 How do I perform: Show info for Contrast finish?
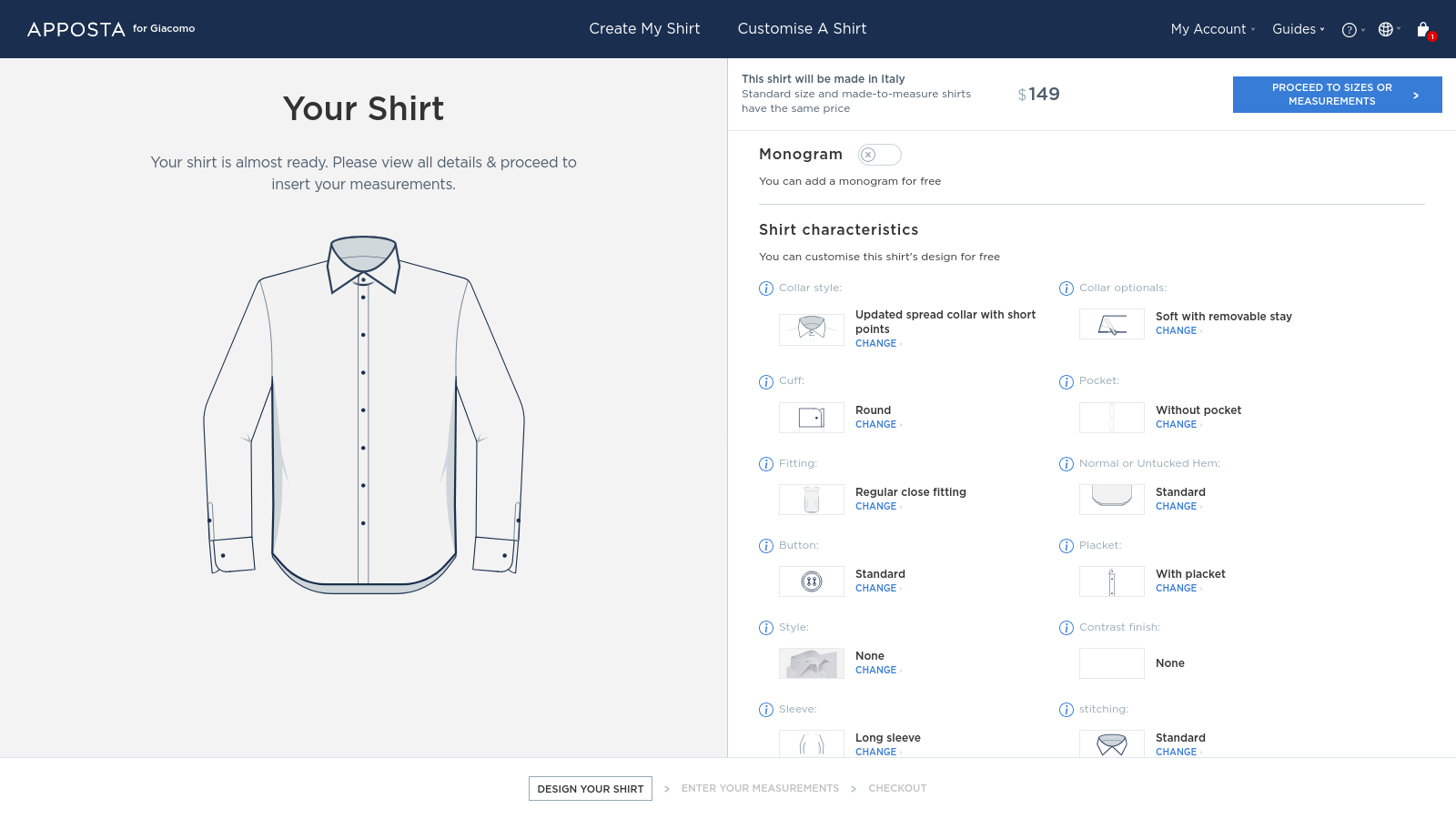1067,628
